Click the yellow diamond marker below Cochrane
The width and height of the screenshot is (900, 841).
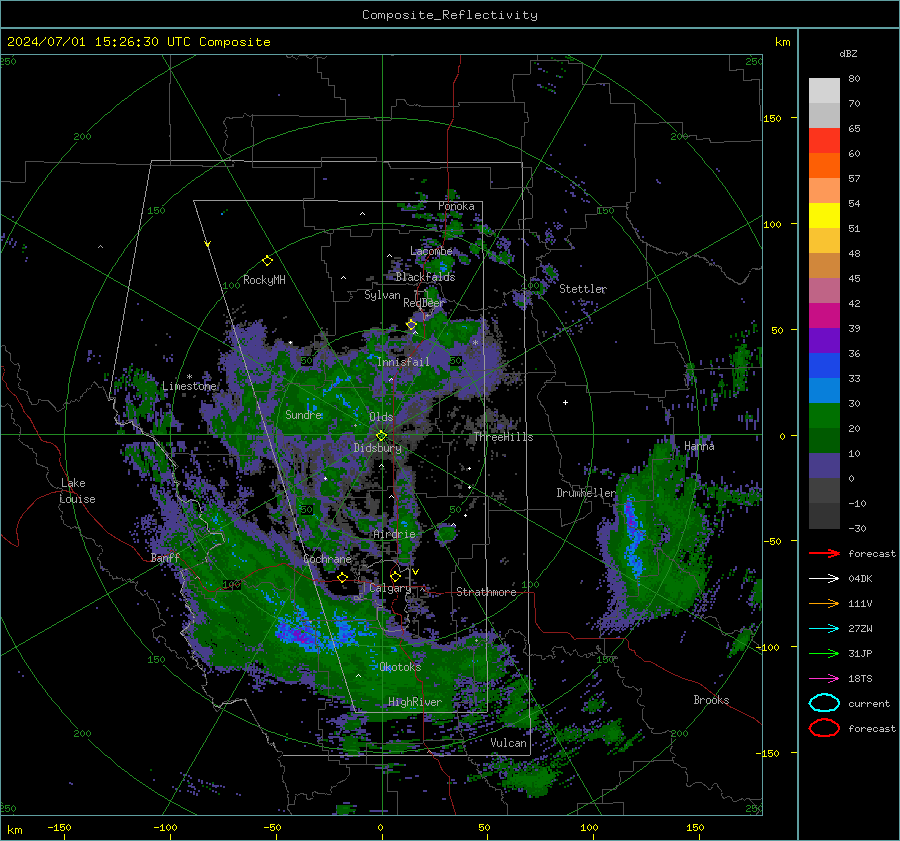[342, 578]
